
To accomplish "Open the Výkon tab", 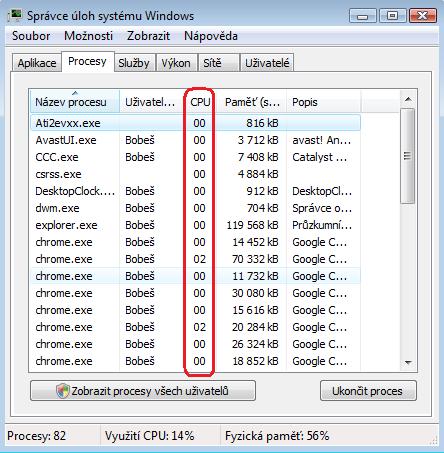I will [x=176, y=63].
